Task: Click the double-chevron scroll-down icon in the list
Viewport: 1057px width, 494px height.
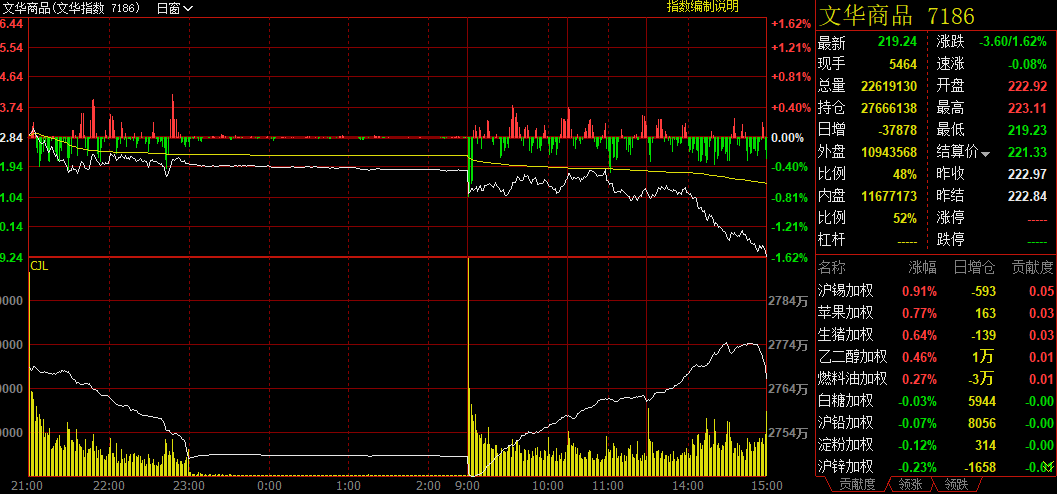Action: pos(1048,465)
